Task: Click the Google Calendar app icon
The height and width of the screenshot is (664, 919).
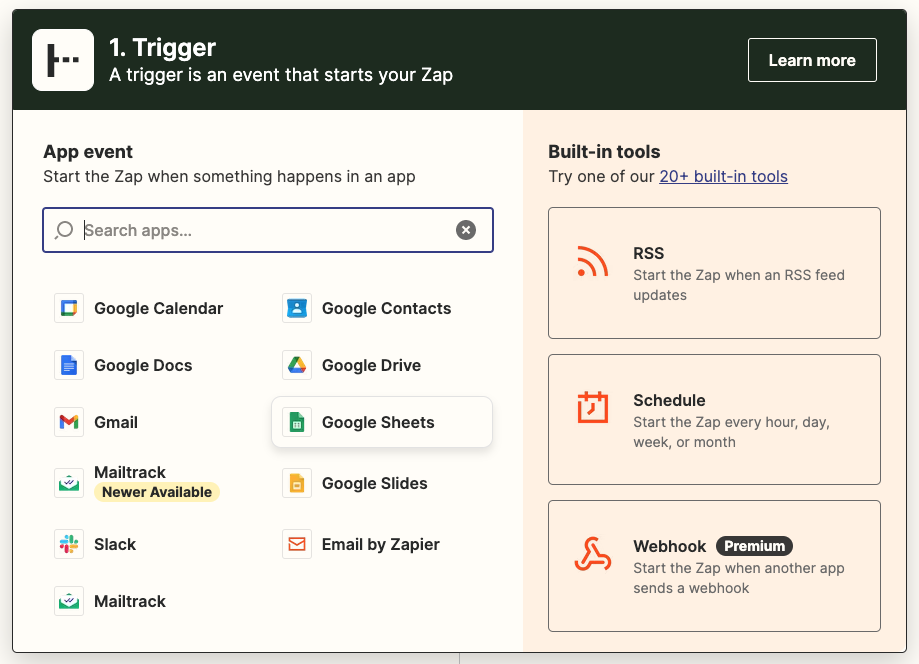Action: [69, 308]
